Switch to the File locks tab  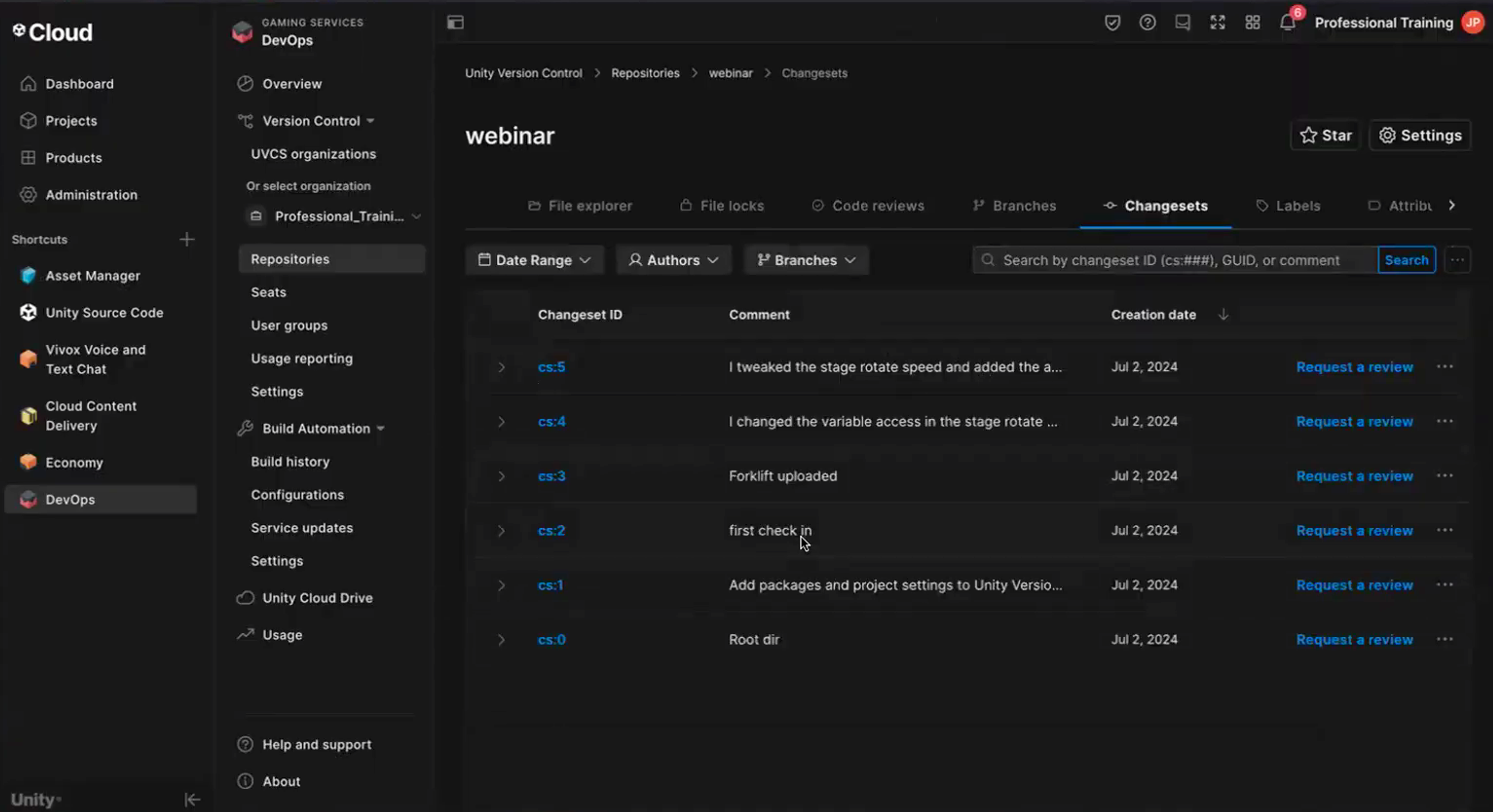click(x=722, y=206)
